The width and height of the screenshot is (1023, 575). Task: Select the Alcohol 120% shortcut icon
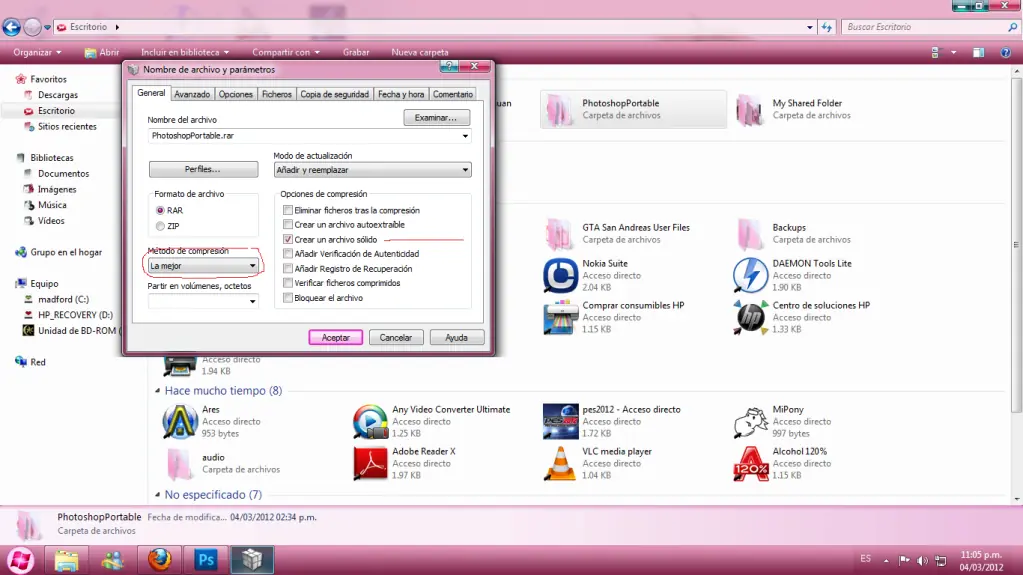750,464
